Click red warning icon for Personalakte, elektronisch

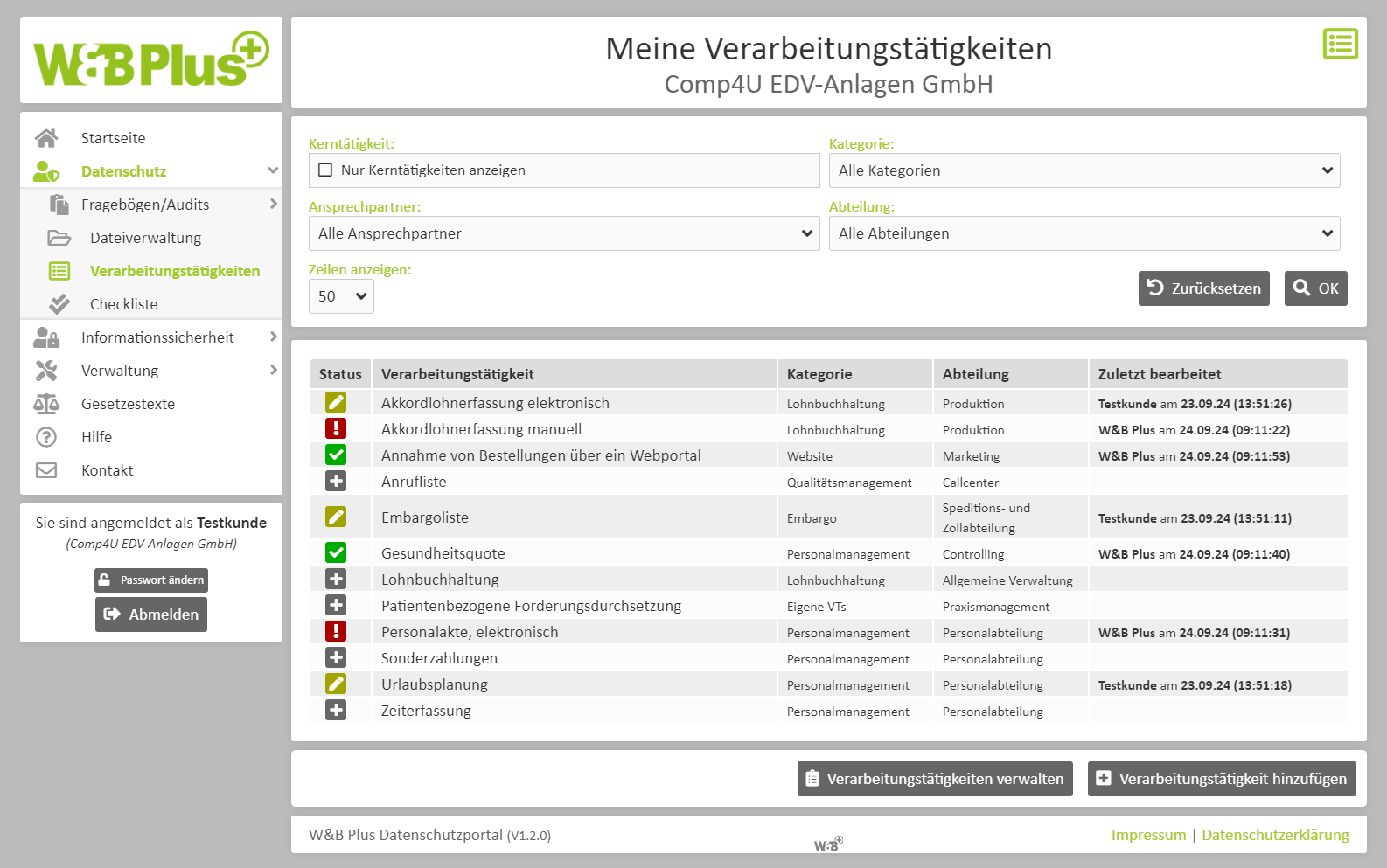336,631
